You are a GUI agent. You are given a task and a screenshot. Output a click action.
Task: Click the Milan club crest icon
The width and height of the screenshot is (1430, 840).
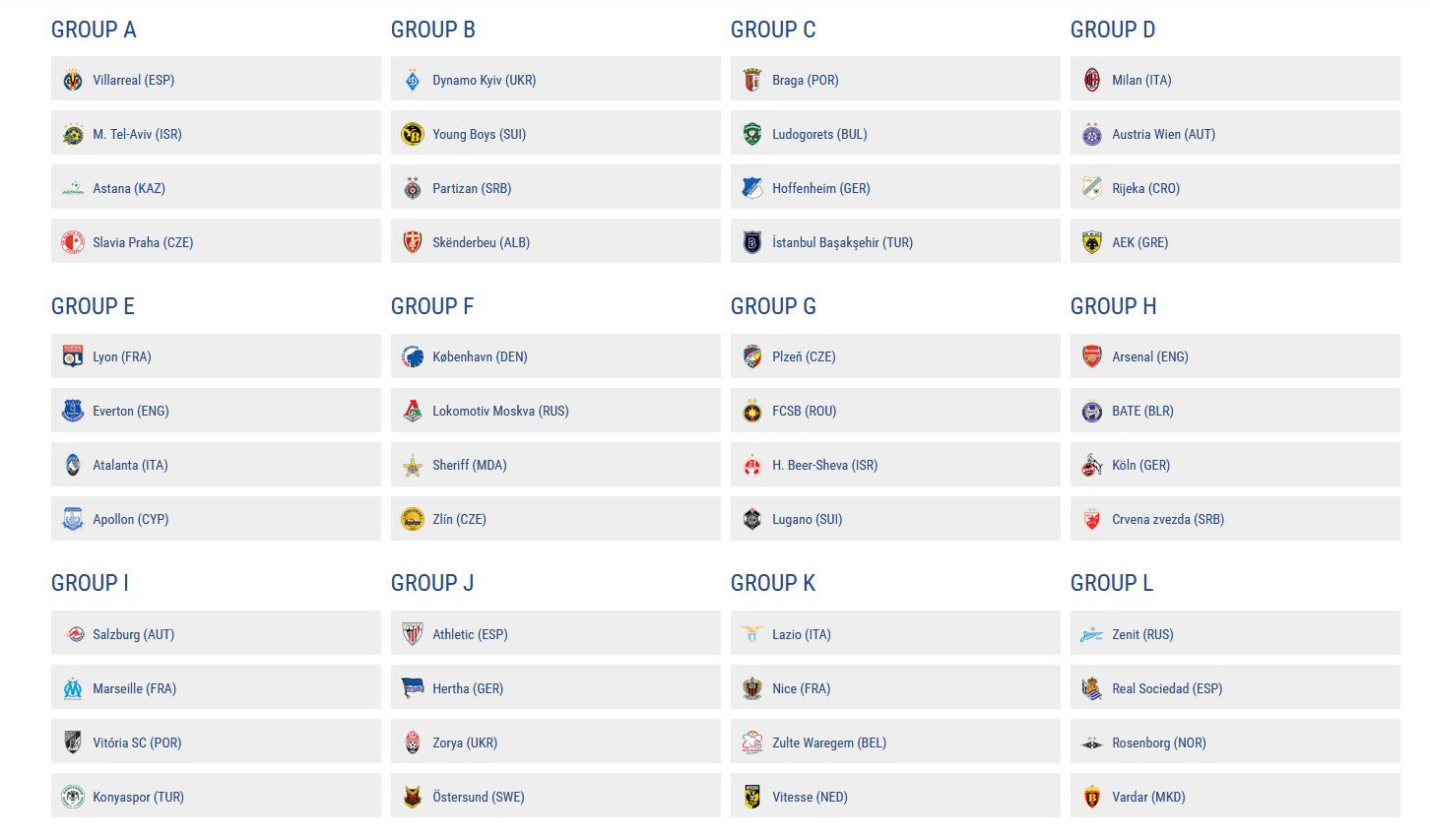point(1092,80)
